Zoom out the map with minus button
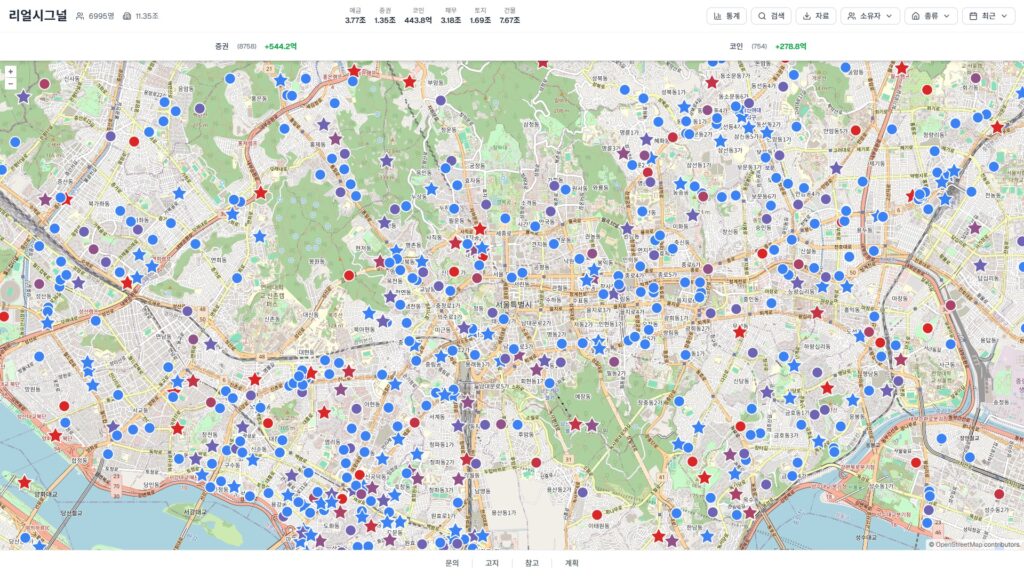The height and width of the screenshot is (576, 1024). tap(10, 84)
